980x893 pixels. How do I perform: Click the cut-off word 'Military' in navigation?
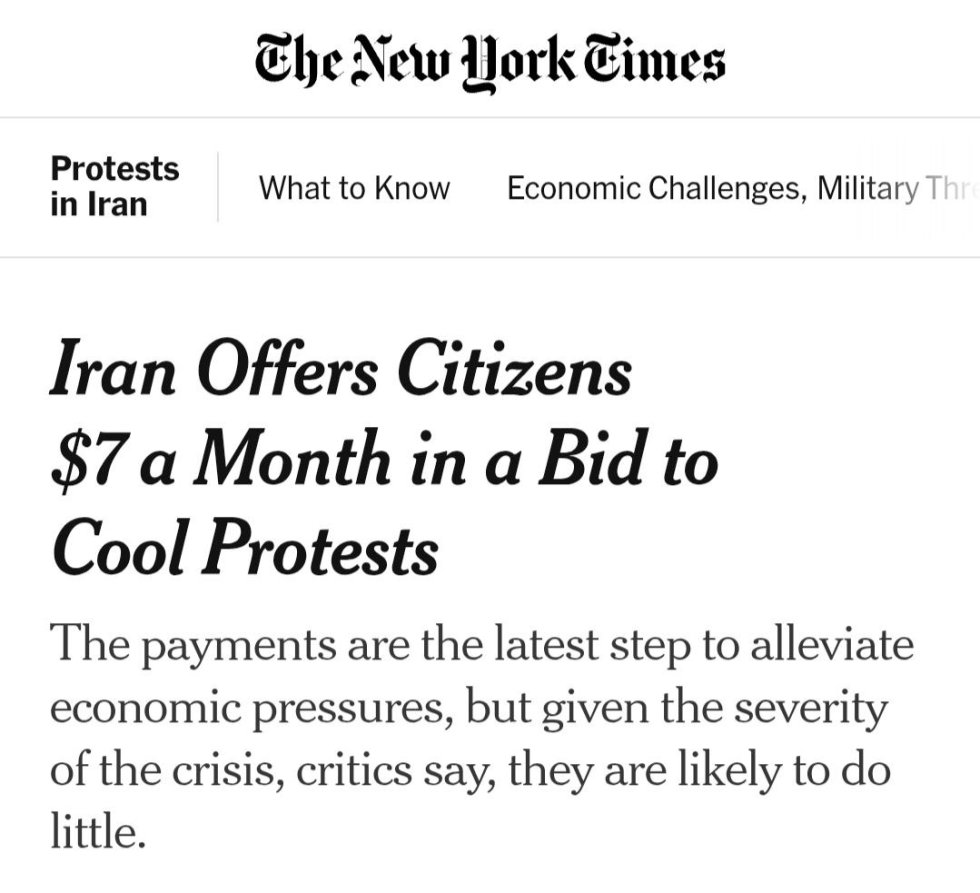(x=866, y=188)
